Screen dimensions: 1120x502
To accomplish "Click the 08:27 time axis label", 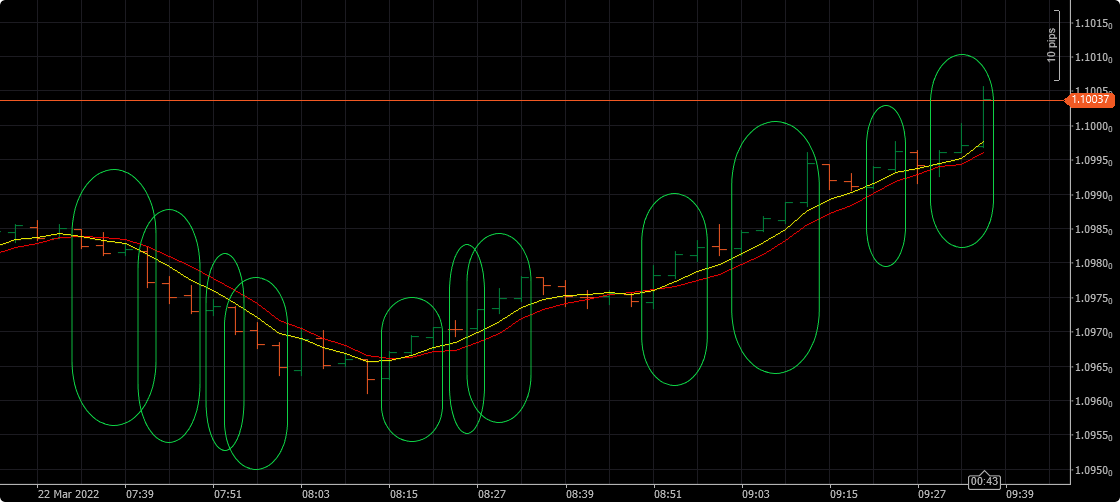I will [491, 493].
